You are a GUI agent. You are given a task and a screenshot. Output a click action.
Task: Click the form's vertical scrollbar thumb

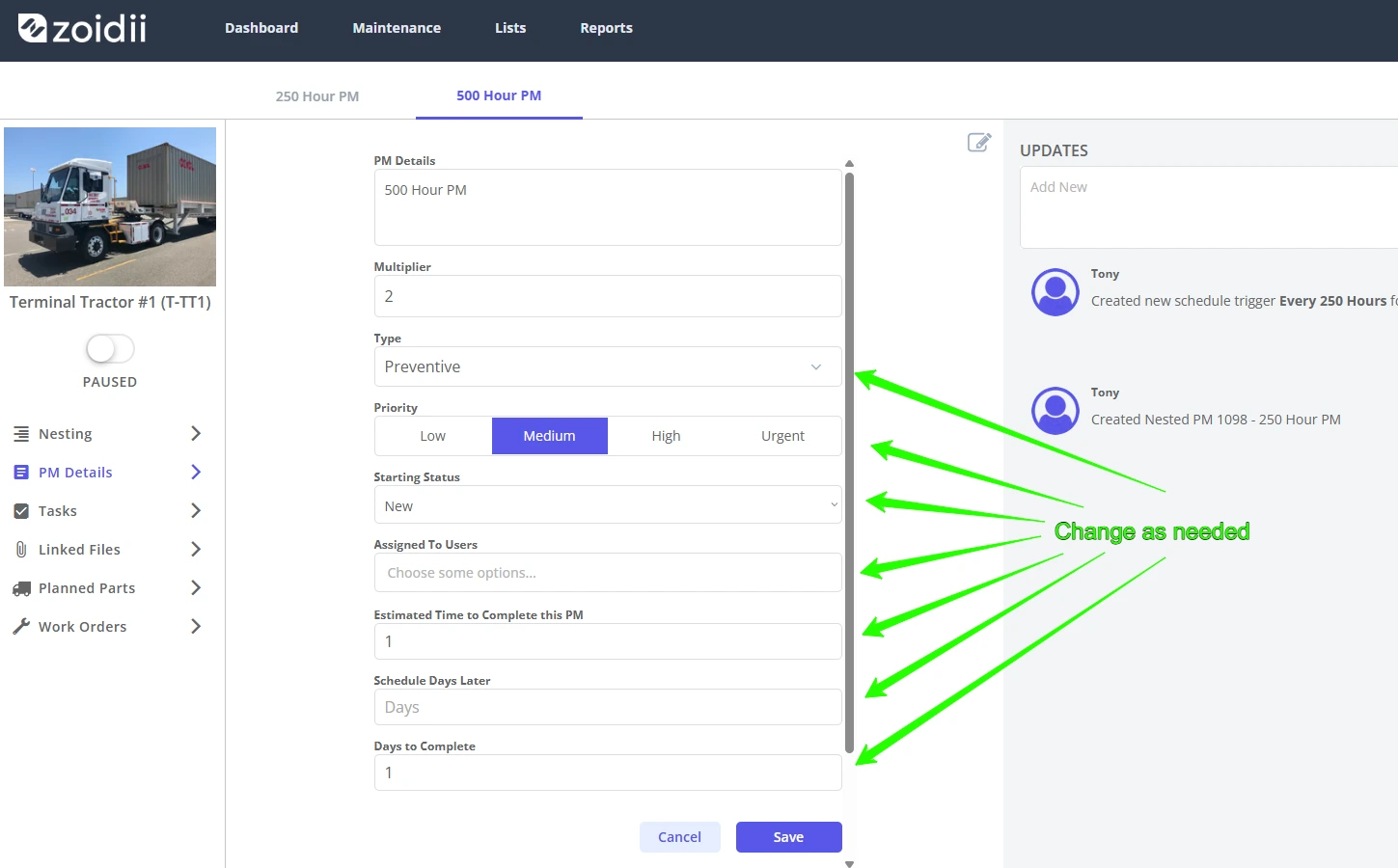point(849,463)
